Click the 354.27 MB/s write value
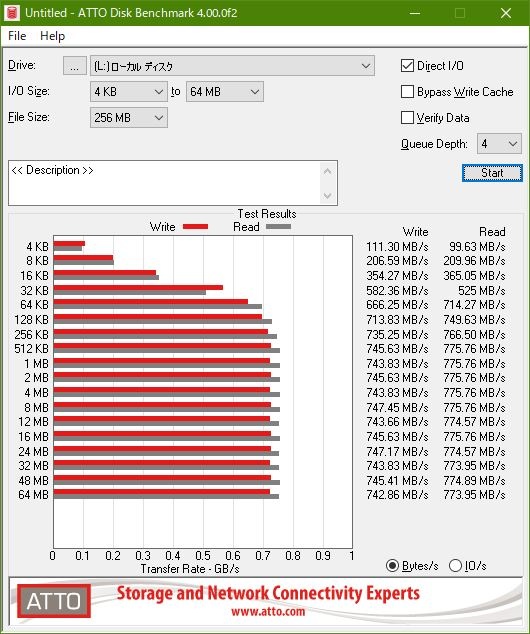Viewport: 530px width, 634px height. [x=397, y=276]
